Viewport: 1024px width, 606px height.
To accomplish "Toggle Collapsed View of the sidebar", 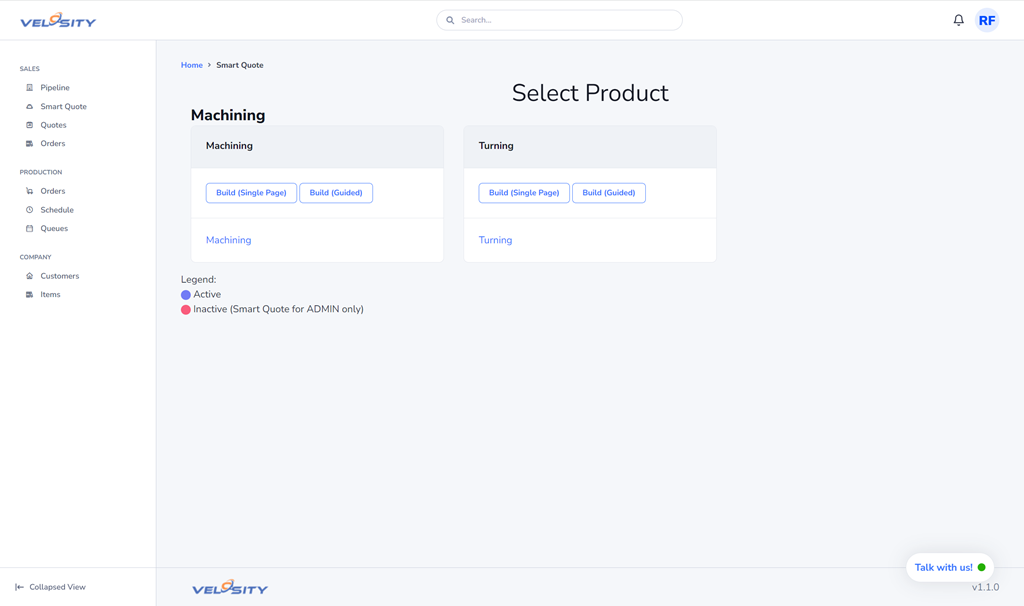I will tap(50, 587).
